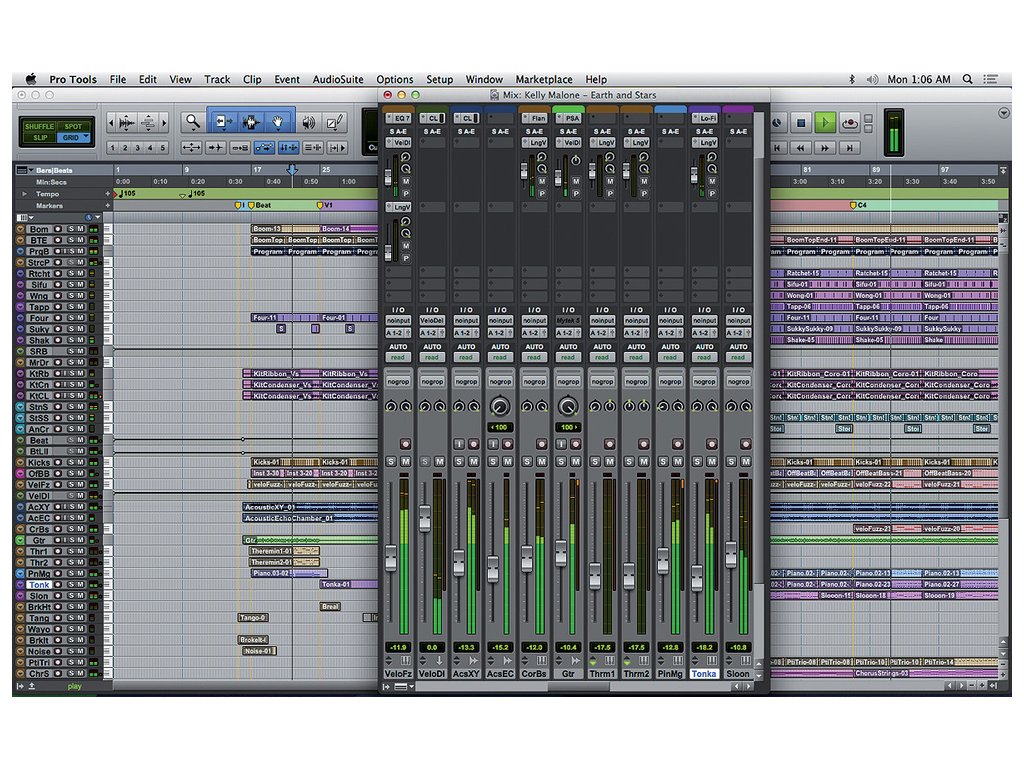Record-enable the Tonka mixer channel
This screenshot has width=1024, height=768.
[712, 444]
